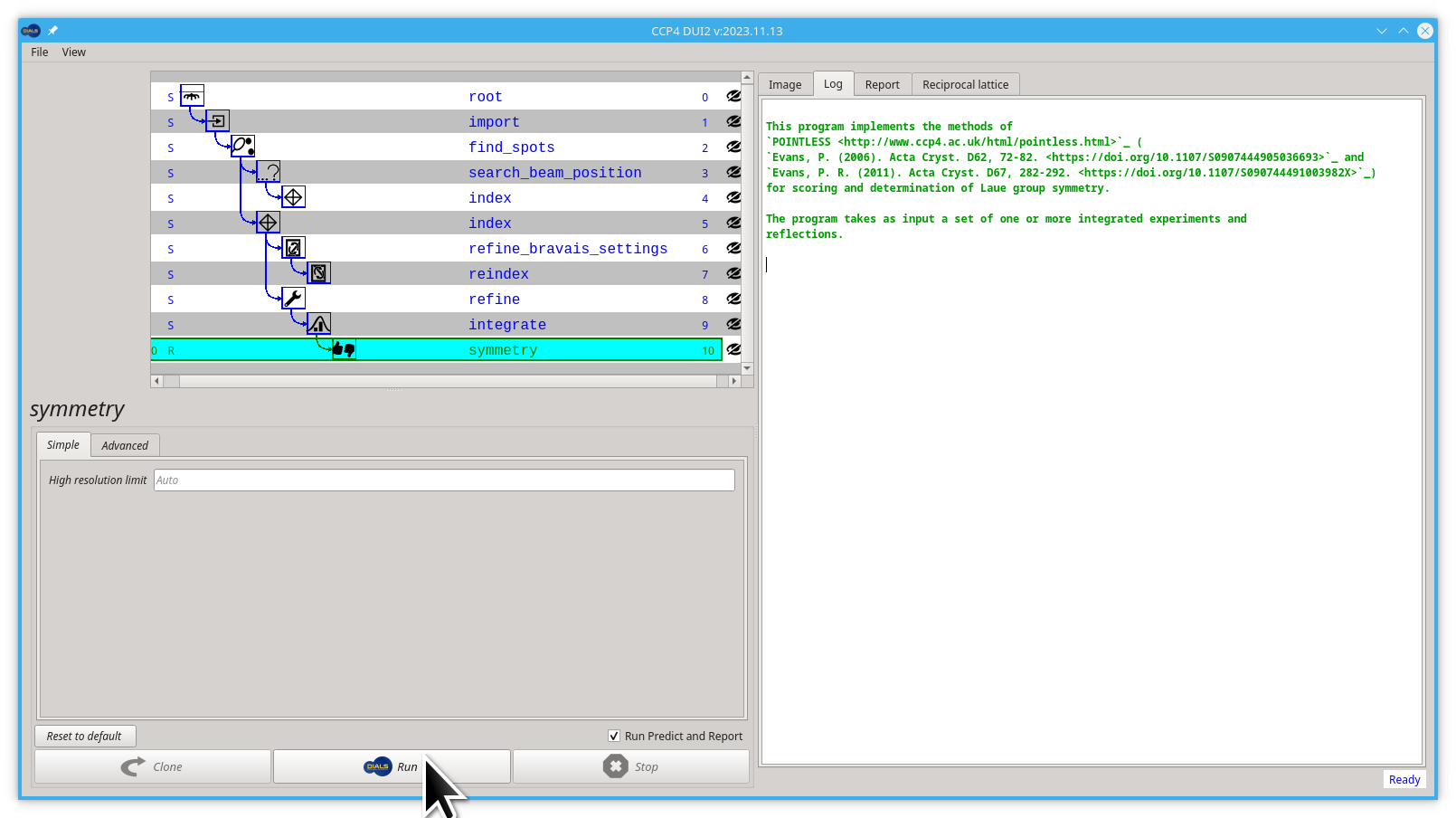Select the import node icon
This screenshot has height=818, width=1456.
[217, 120]
